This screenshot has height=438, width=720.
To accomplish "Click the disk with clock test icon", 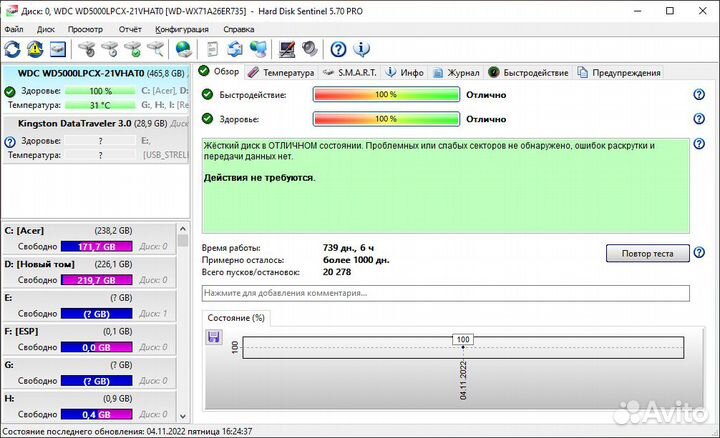I will click(110, 49).
